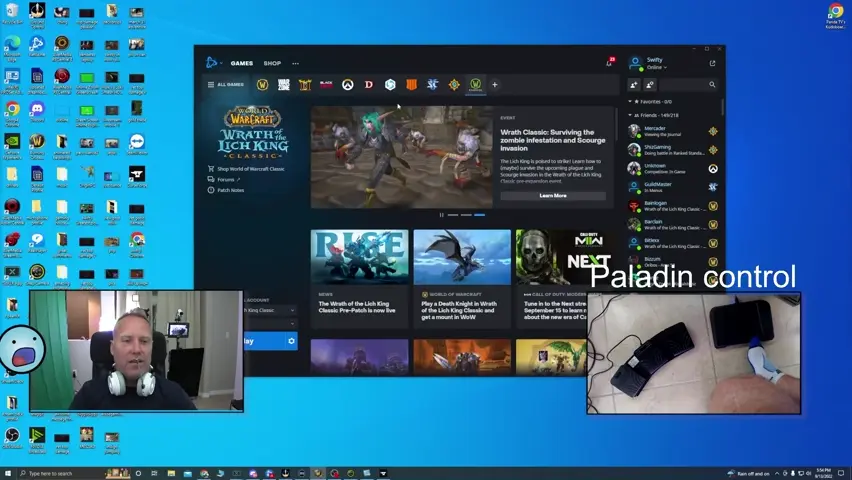Open the region dropdown above Play

(x=270, y=324)
